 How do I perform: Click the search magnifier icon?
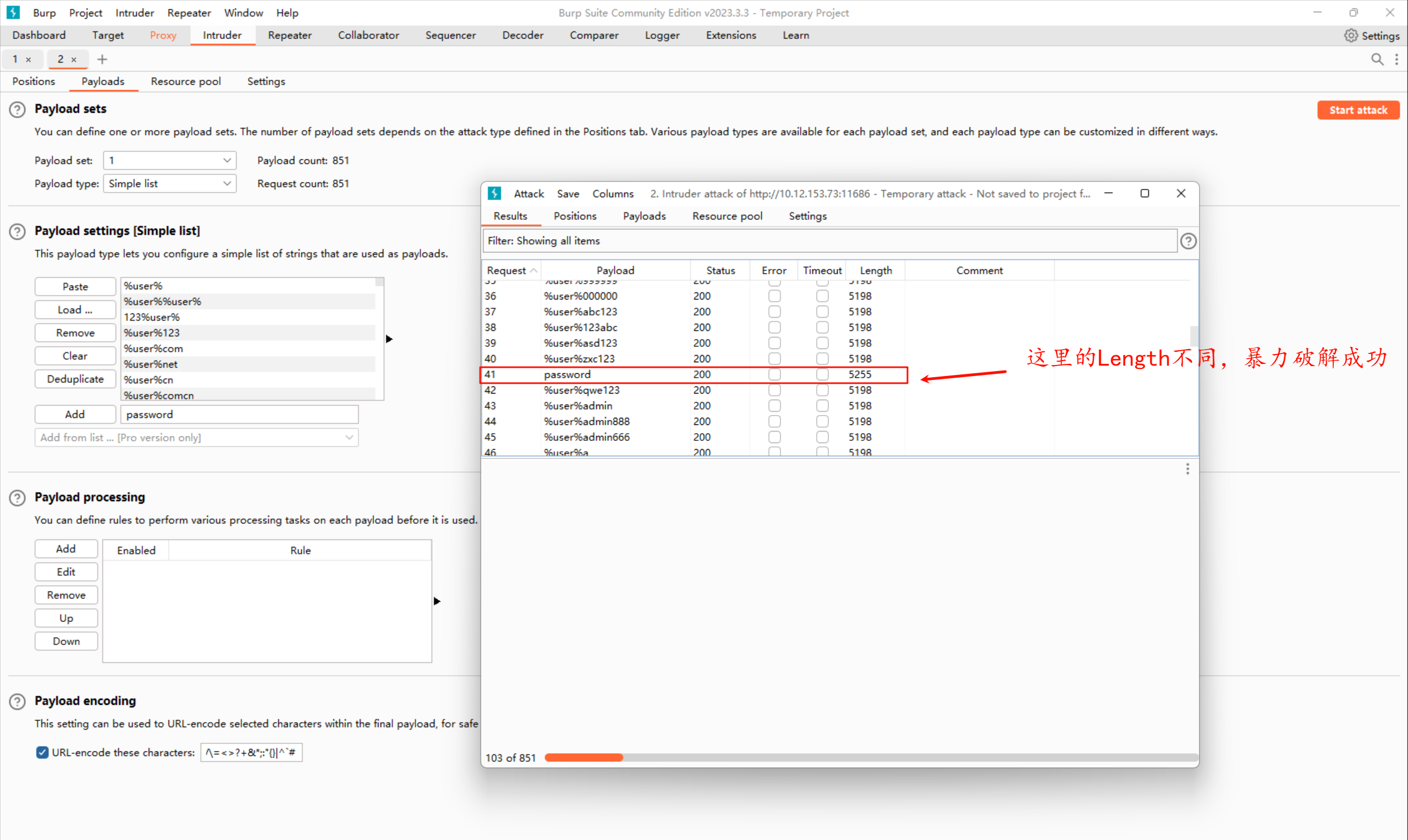[x=1377, y=59]
